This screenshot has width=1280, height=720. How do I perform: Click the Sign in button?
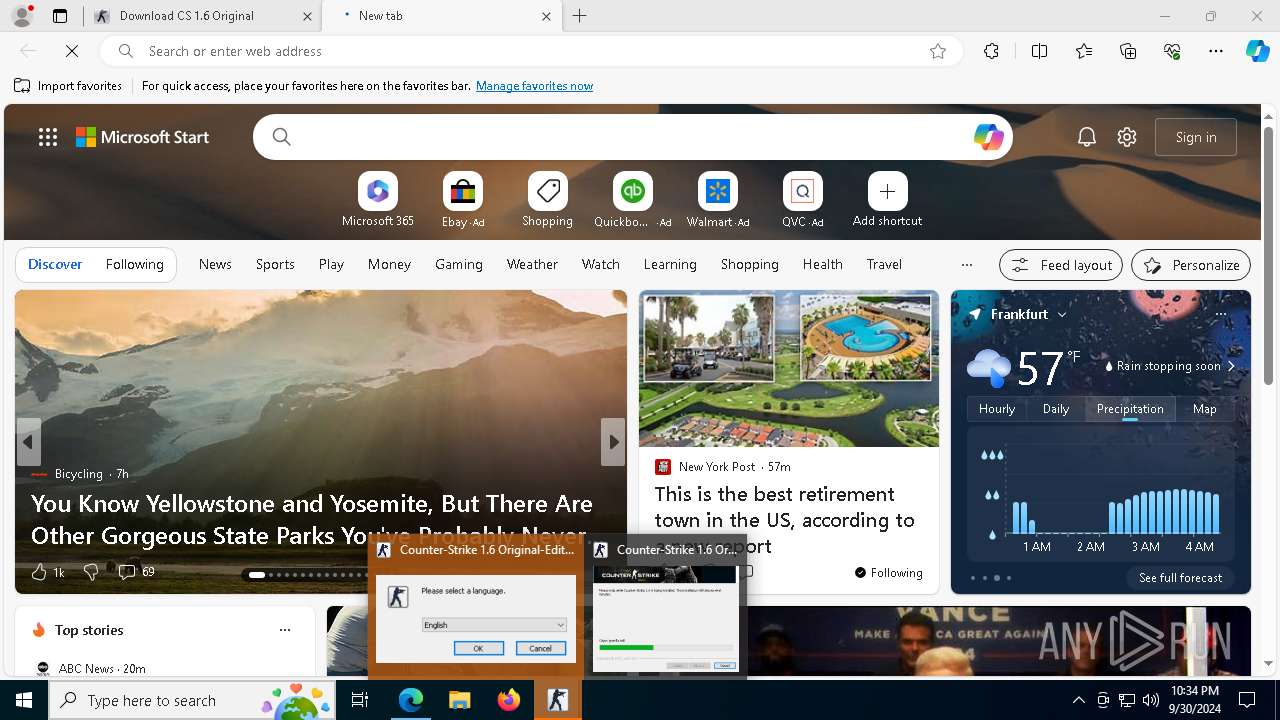[x=1196, y=137]
